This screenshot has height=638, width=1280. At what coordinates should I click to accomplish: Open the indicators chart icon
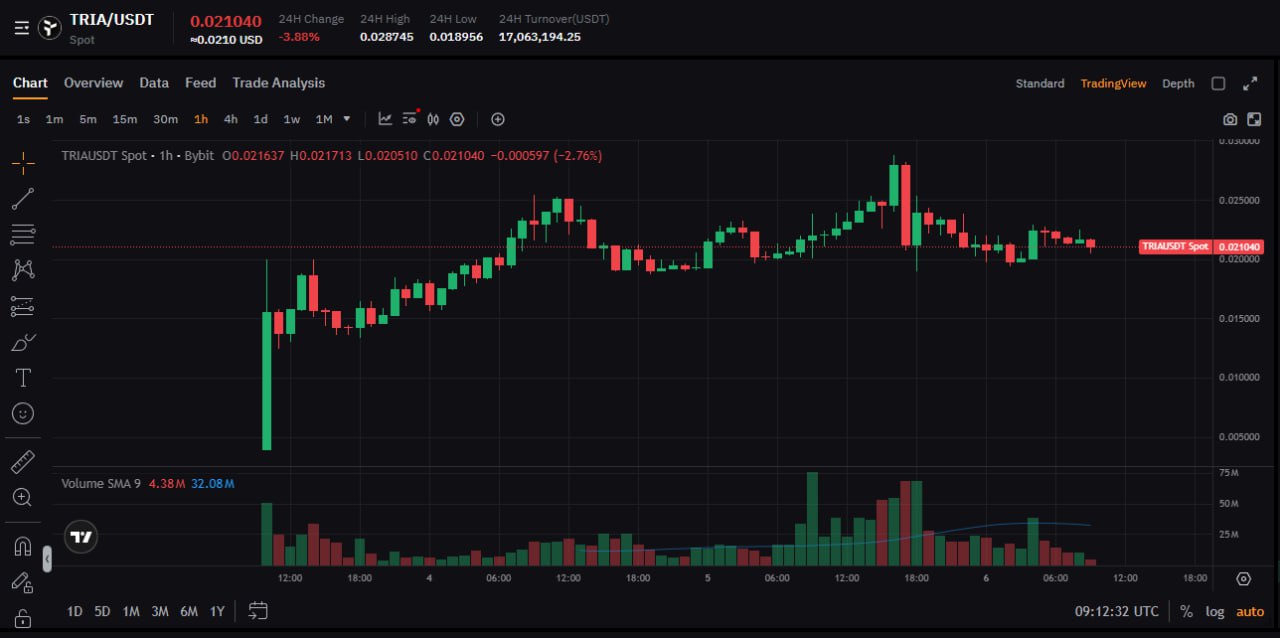pyautogui.click(x=385, y=119)
